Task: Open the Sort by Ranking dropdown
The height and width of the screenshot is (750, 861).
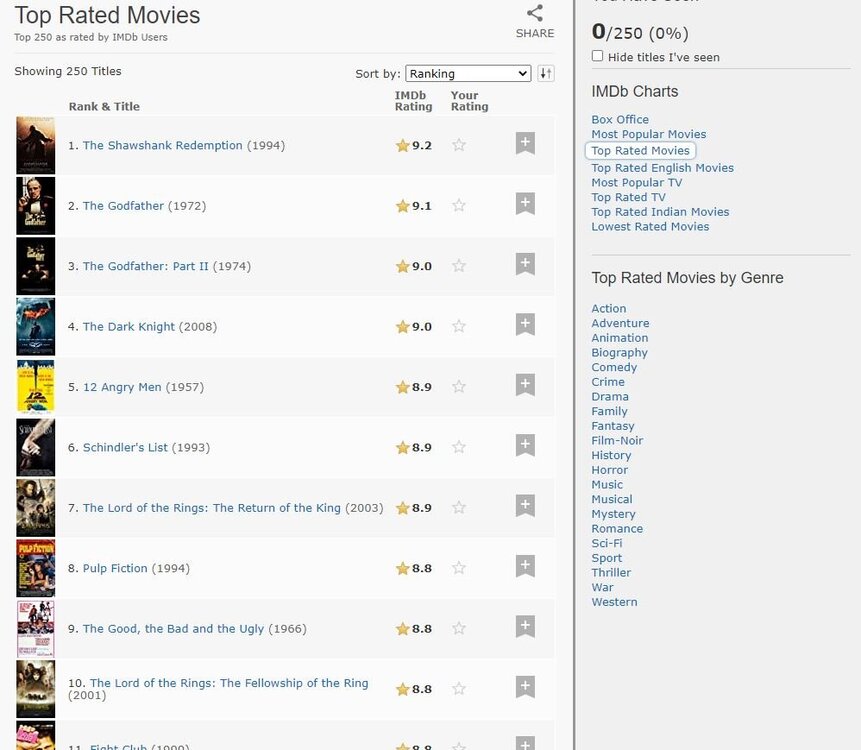Action: point(467,73)
